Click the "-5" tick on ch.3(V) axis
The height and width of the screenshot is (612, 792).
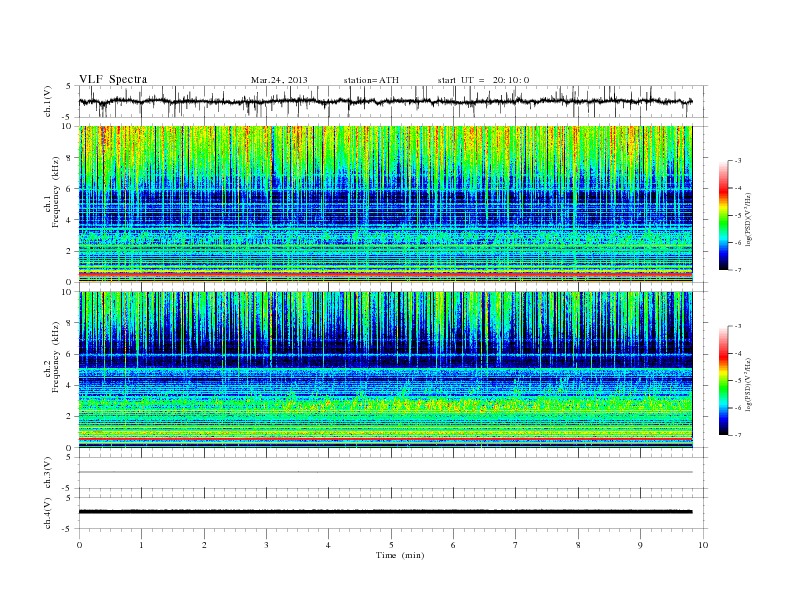pos(68,488)
